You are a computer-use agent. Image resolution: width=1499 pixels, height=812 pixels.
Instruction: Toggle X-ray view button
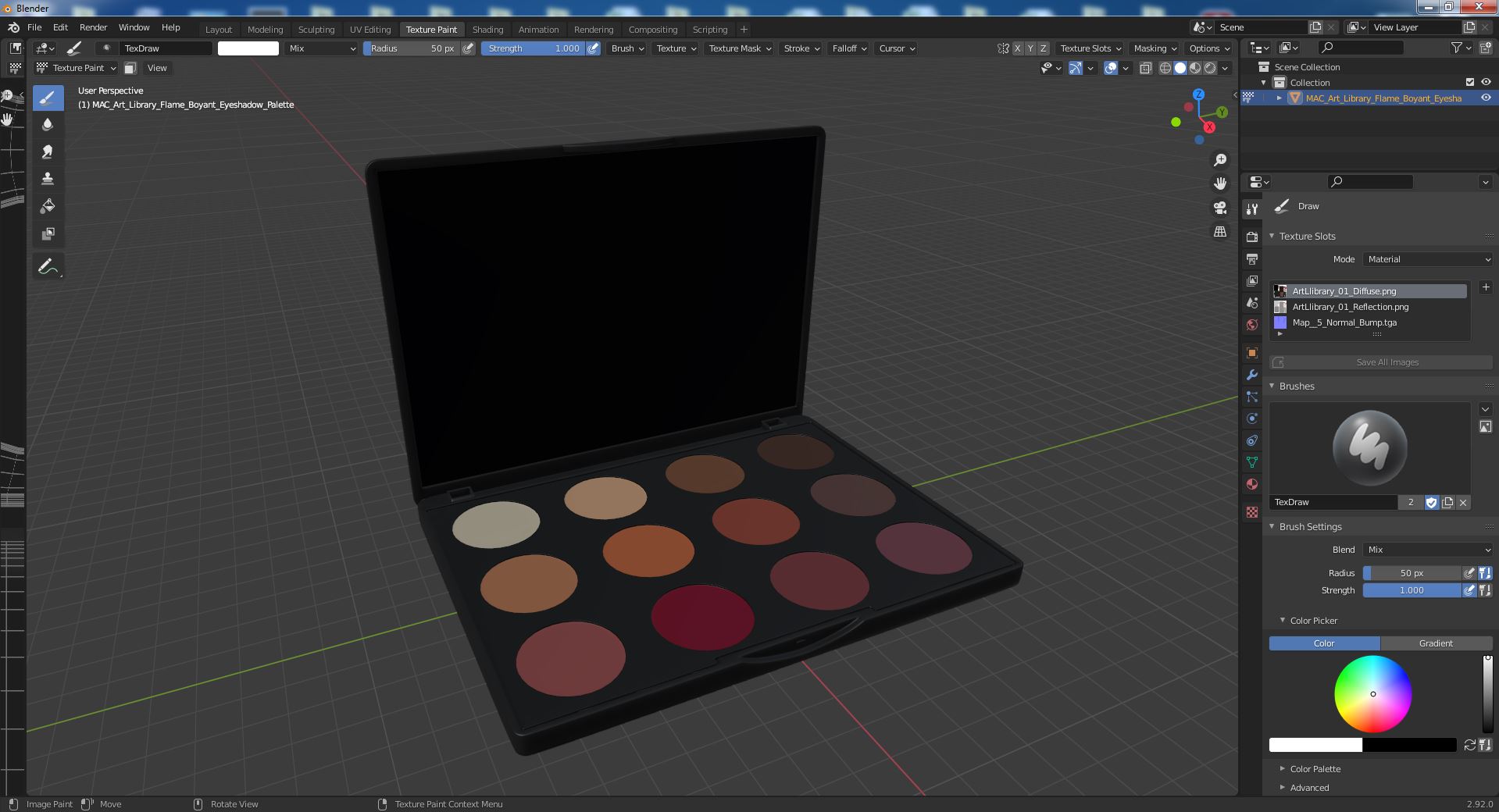[x=1146, y=68]
